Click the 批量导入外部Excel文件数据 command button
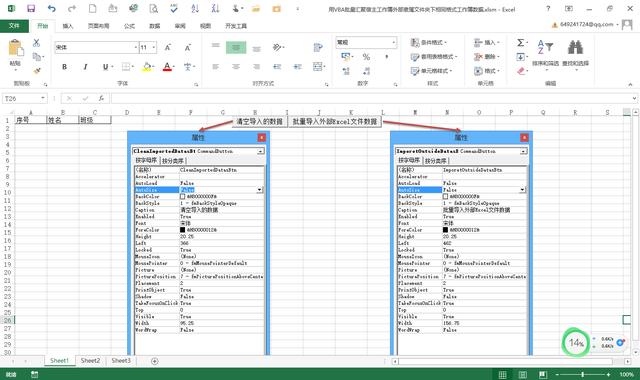 (335, 122)
